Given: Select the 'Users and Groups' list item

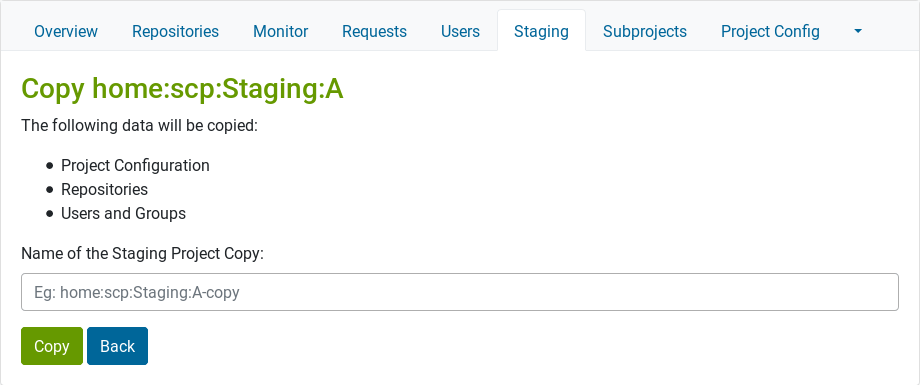Looking at the screenshot, I should (123, 214).
